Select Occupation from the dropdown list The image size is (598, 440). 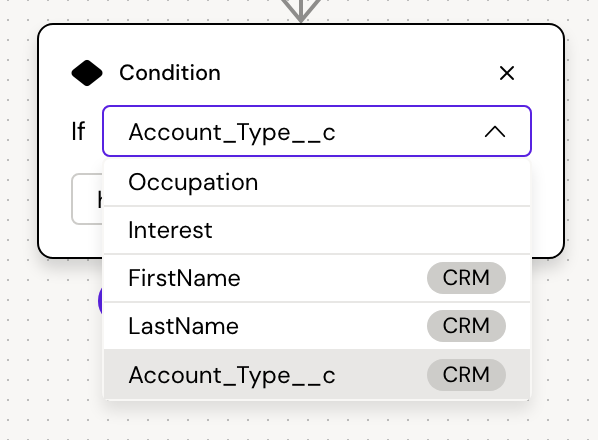click(x=317, y=182)
